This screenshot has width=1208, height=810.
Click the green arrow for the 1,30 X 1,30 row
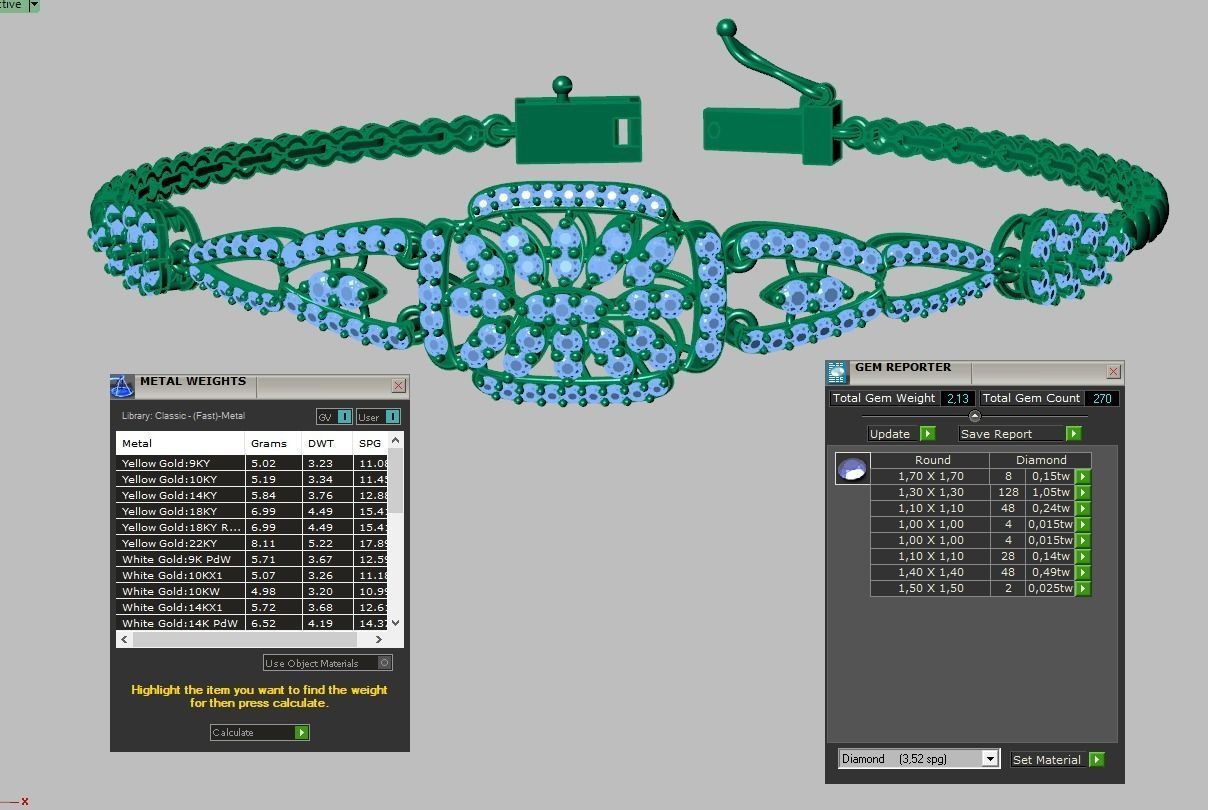1083,493
